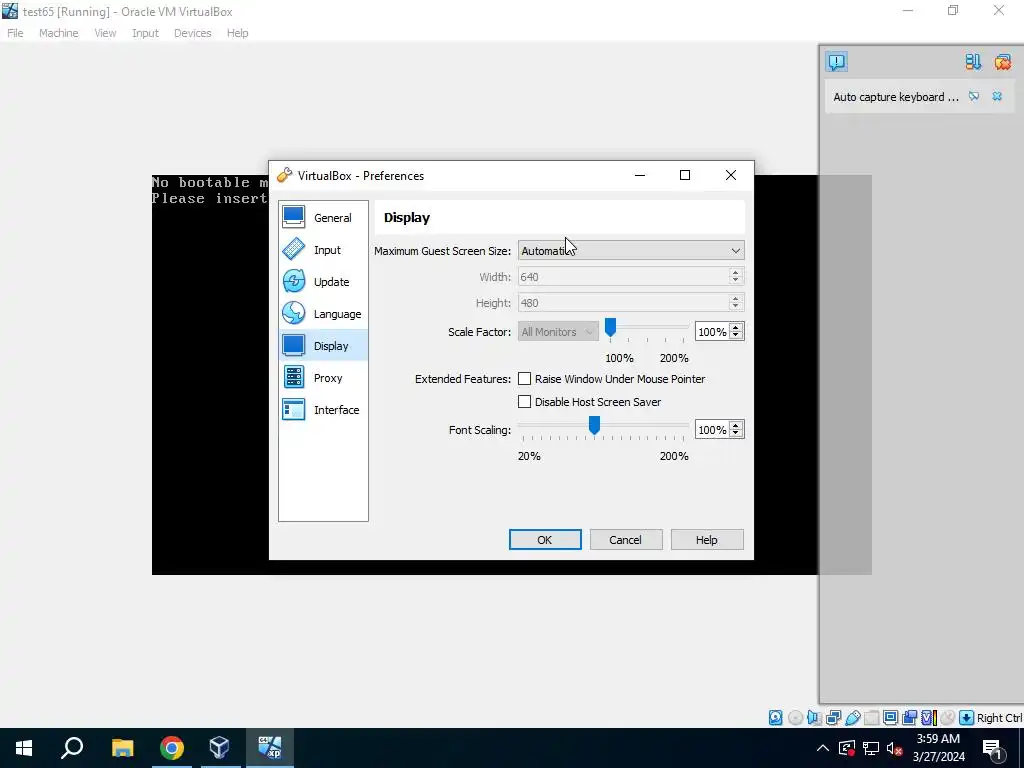This screenshot has width=1024, height=768.
Task: Open the Windows Start menu
Action: pos(24,748)
